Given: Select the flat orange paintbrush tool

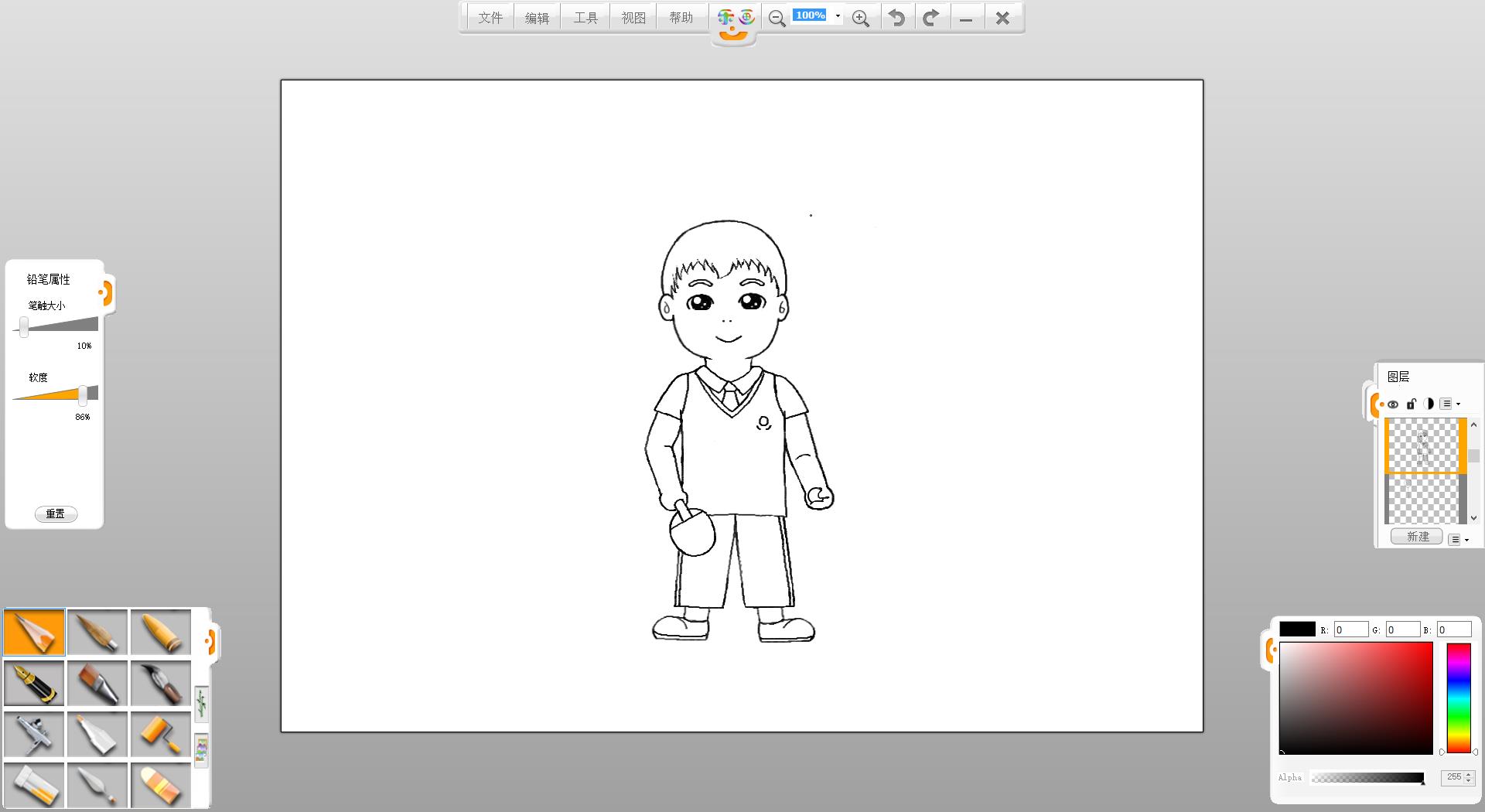Looking at the screenshot, I should click(97, 684).
